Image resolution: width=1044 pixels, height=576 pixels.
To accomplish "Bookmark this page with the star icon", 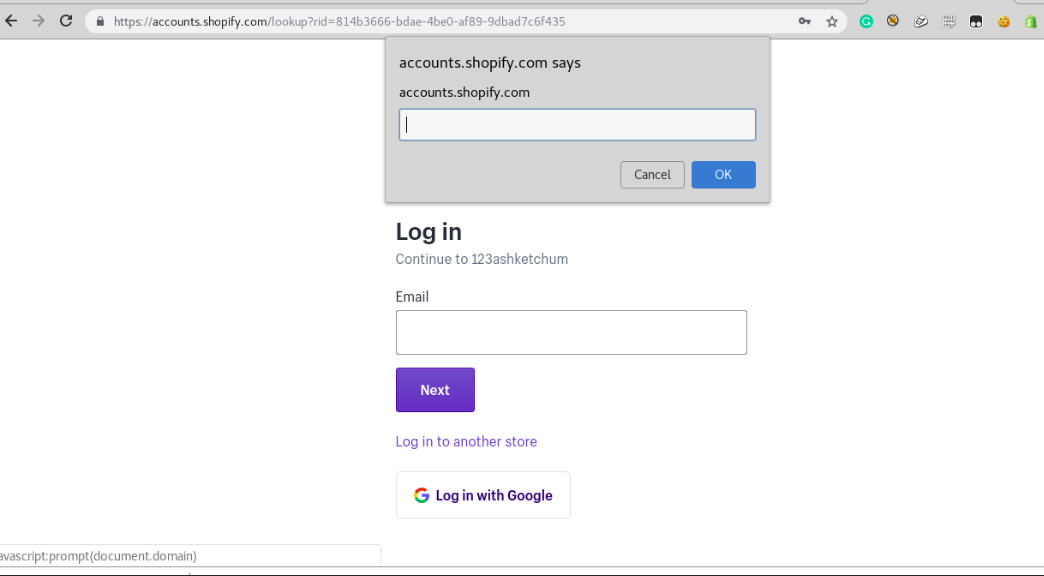I will point(832,21).
